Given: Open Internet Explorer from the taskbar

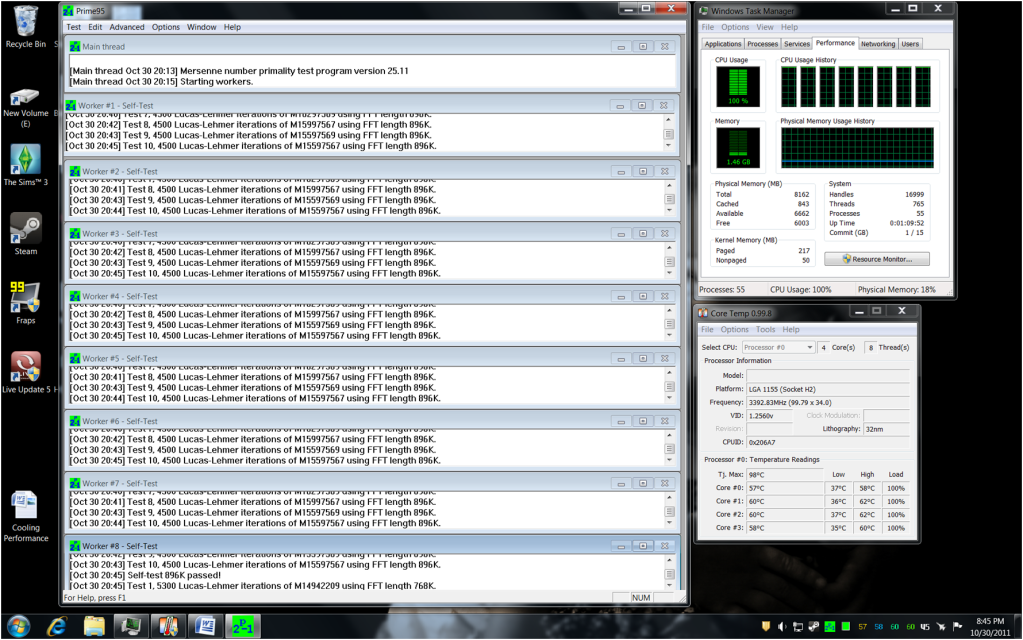Looking at the screenshot, I should click(x=57, y=626).
